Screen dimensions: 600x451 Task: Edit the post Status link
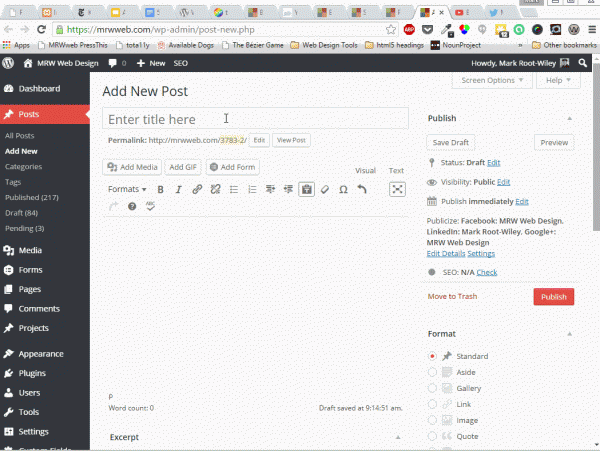click(494, 163)
